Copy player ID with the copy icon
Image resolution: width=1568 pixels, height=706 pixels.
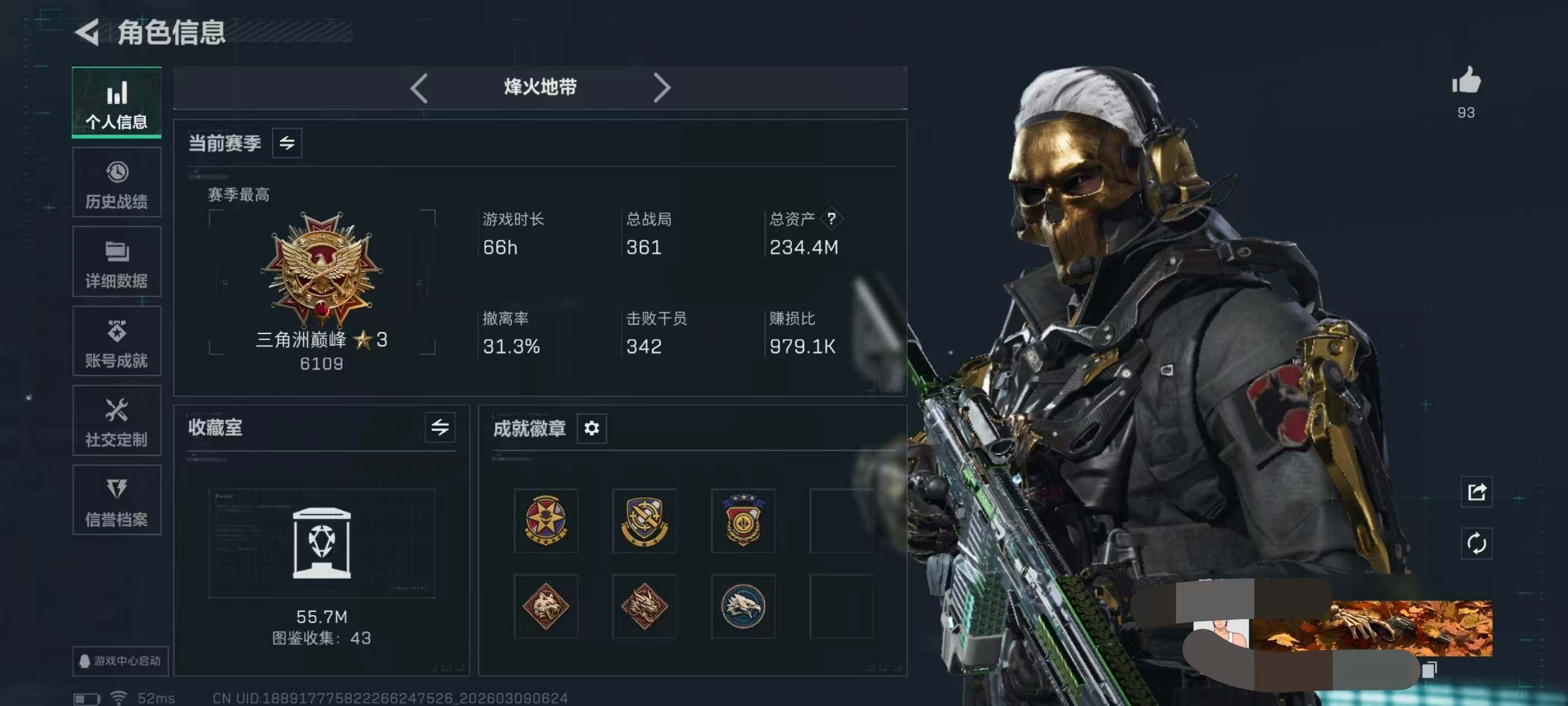[x=1428, y=670]
